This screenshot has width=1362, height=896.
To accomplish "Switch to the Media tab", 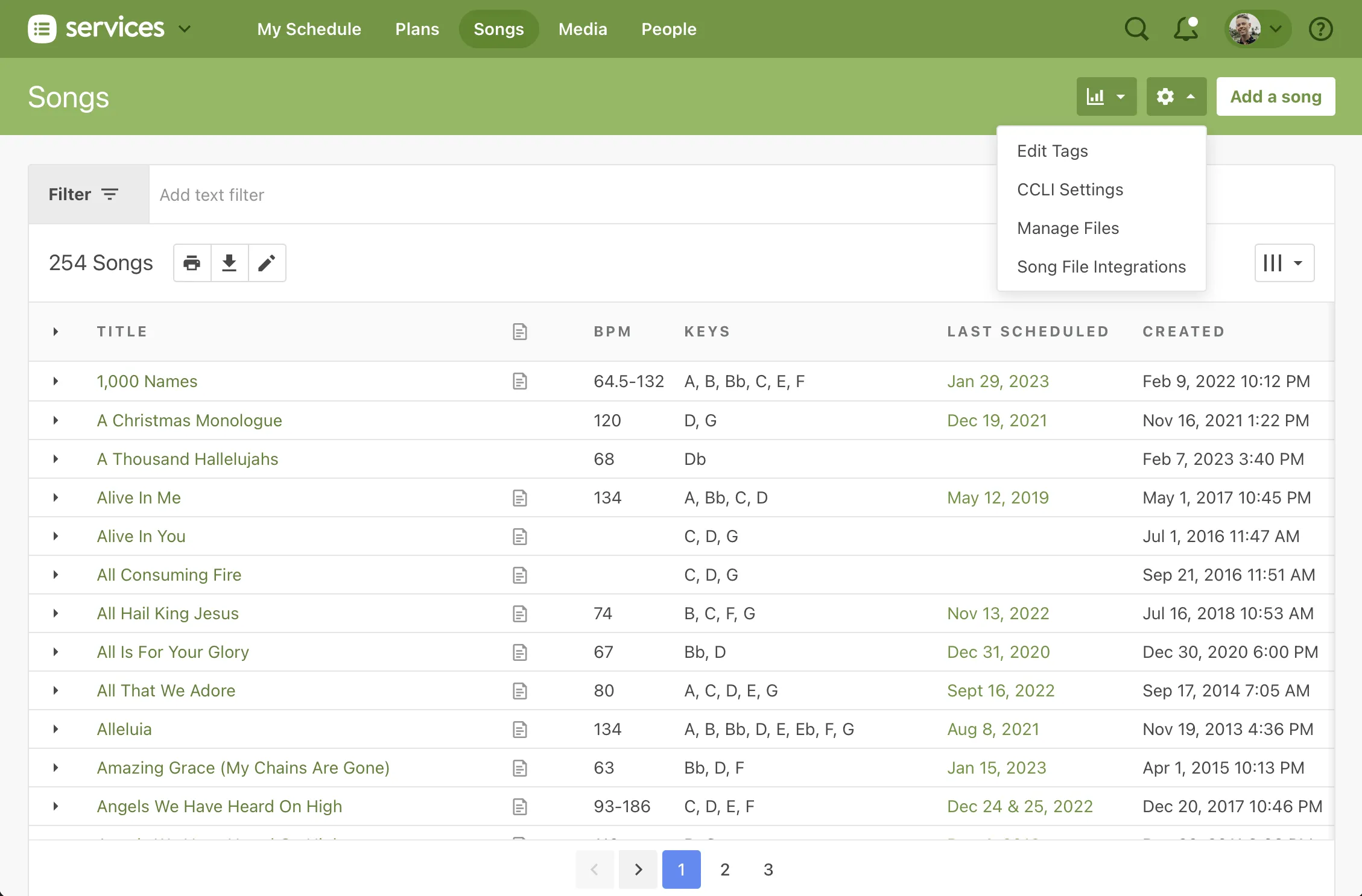I will click(582, 29).
